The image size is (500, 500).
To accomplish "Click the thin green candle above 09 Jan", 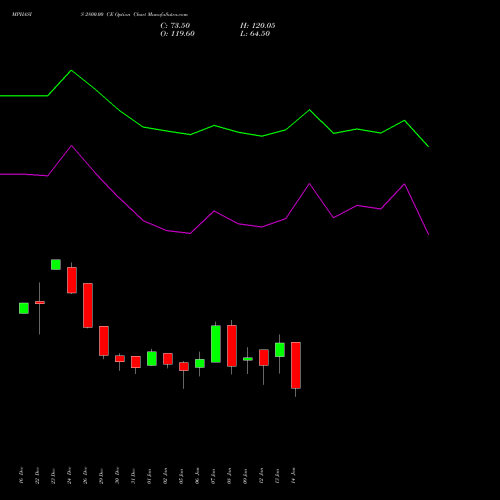I will point(248,359).
